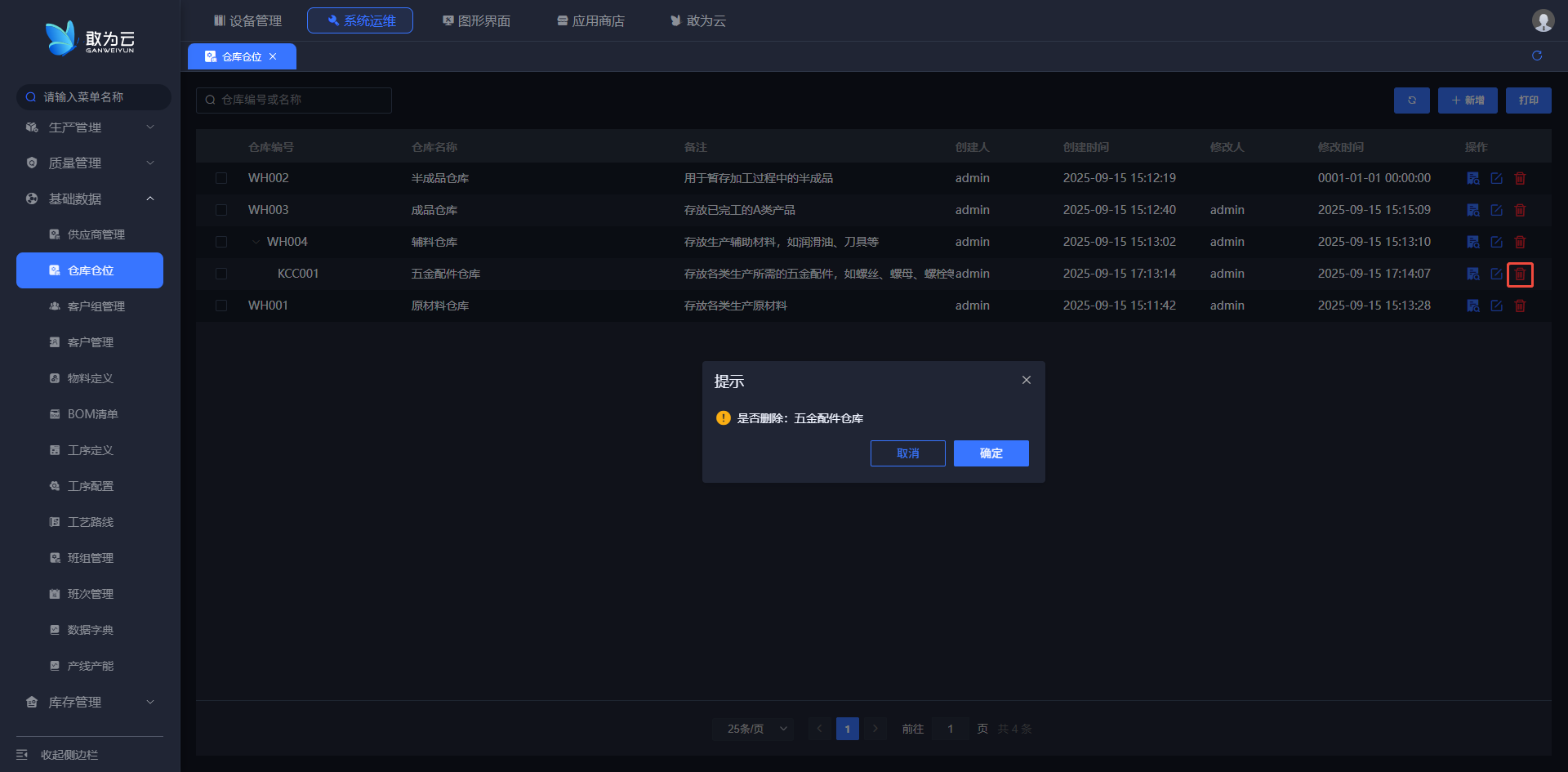Select 供应商管理 in the sidebar

tap(96, 234)
